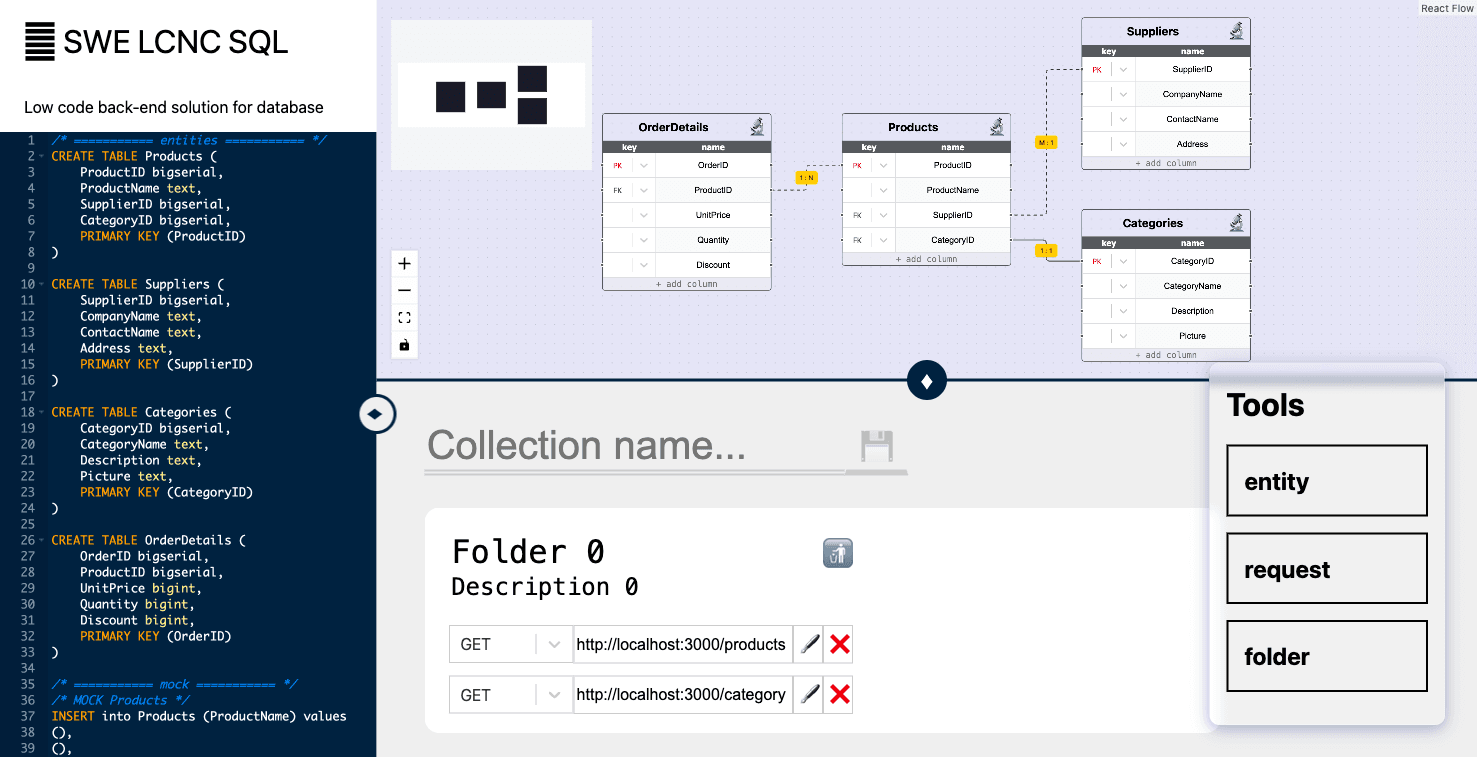
Task: Click the Folder 0 title
Action: (528, 552)
